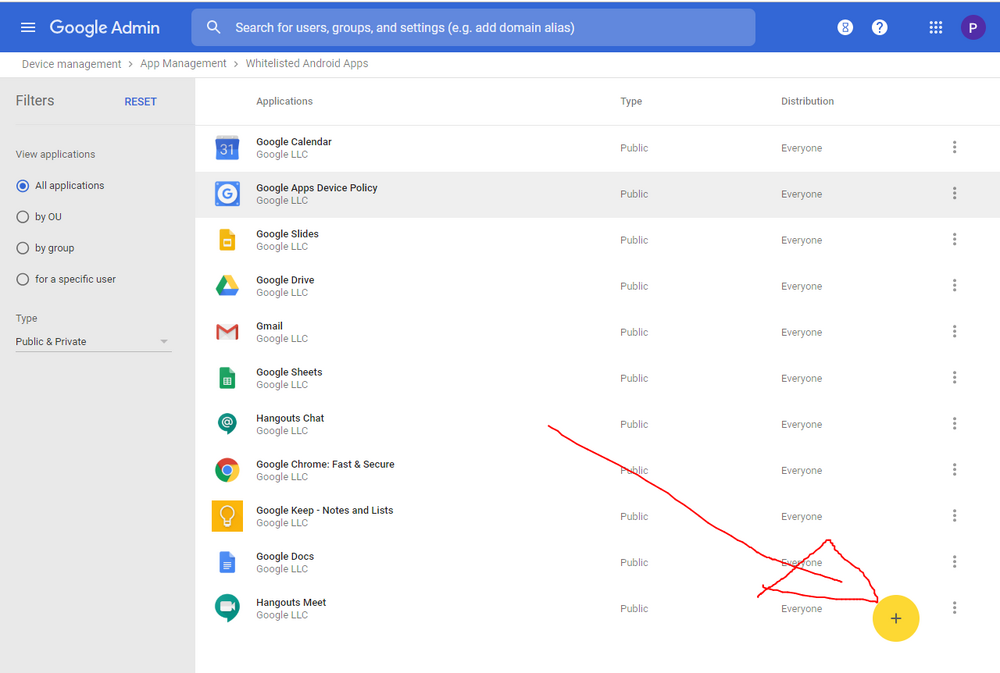Open the three-dot menu for Google Slides

954,239
